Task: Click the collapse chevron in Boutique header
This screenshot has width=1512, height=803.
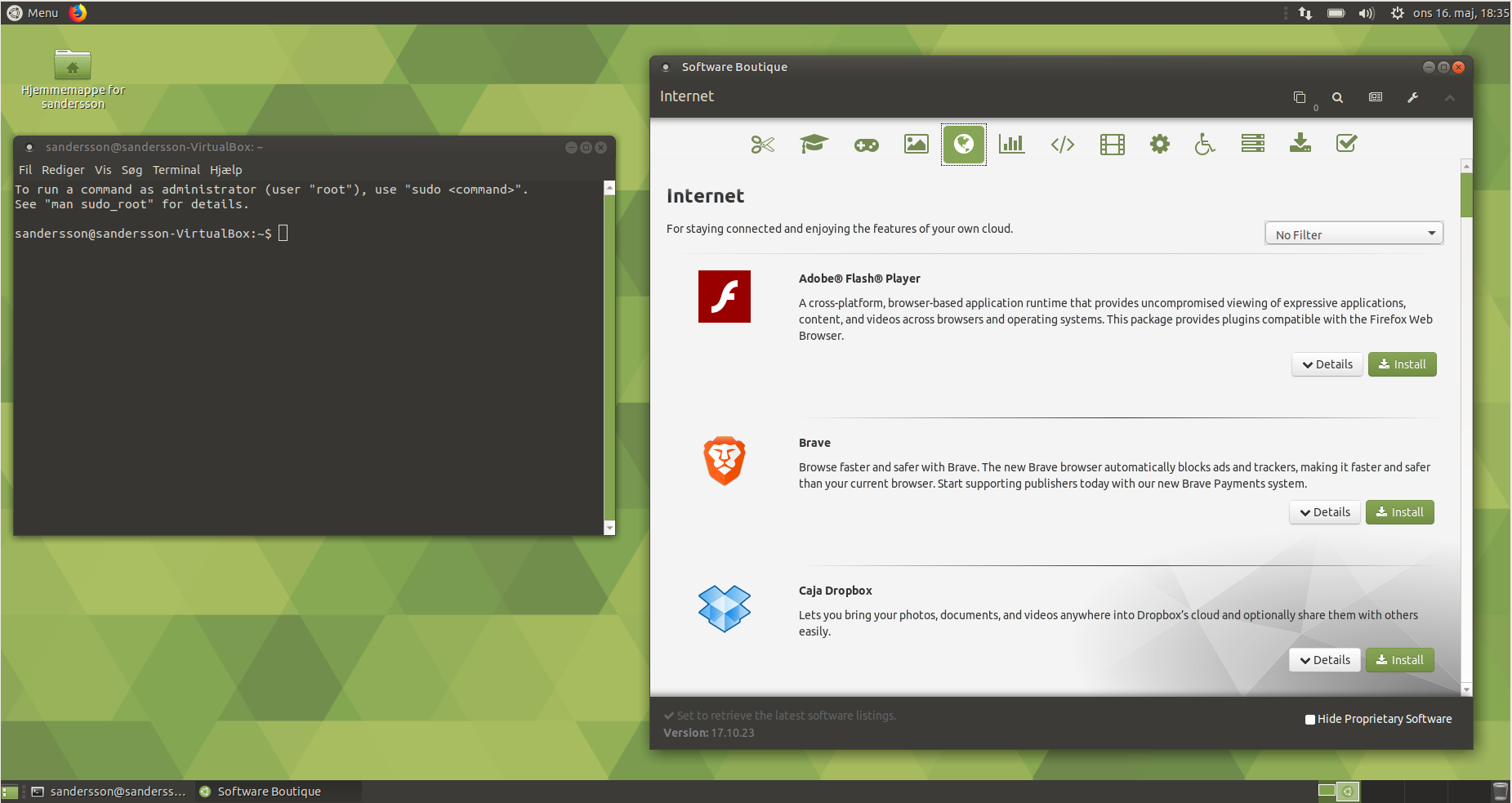Action: (x=1450, y=98)
